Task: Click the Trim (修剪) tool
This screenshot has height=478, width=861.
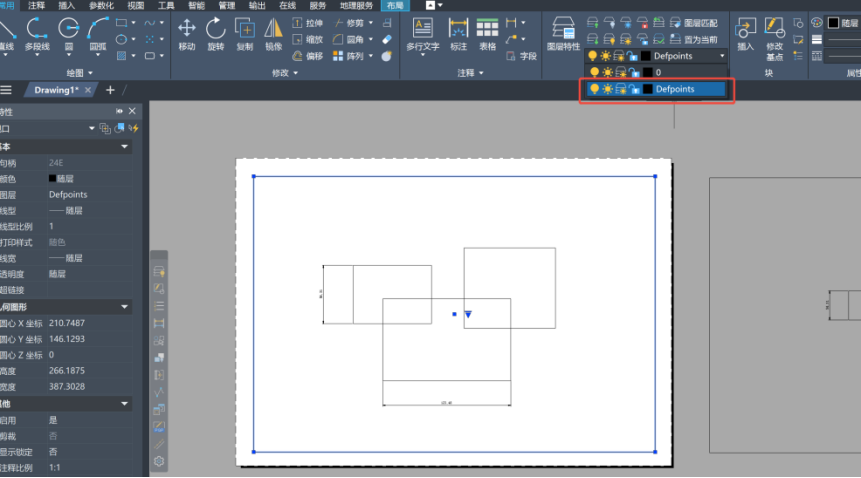Action: 349,23
